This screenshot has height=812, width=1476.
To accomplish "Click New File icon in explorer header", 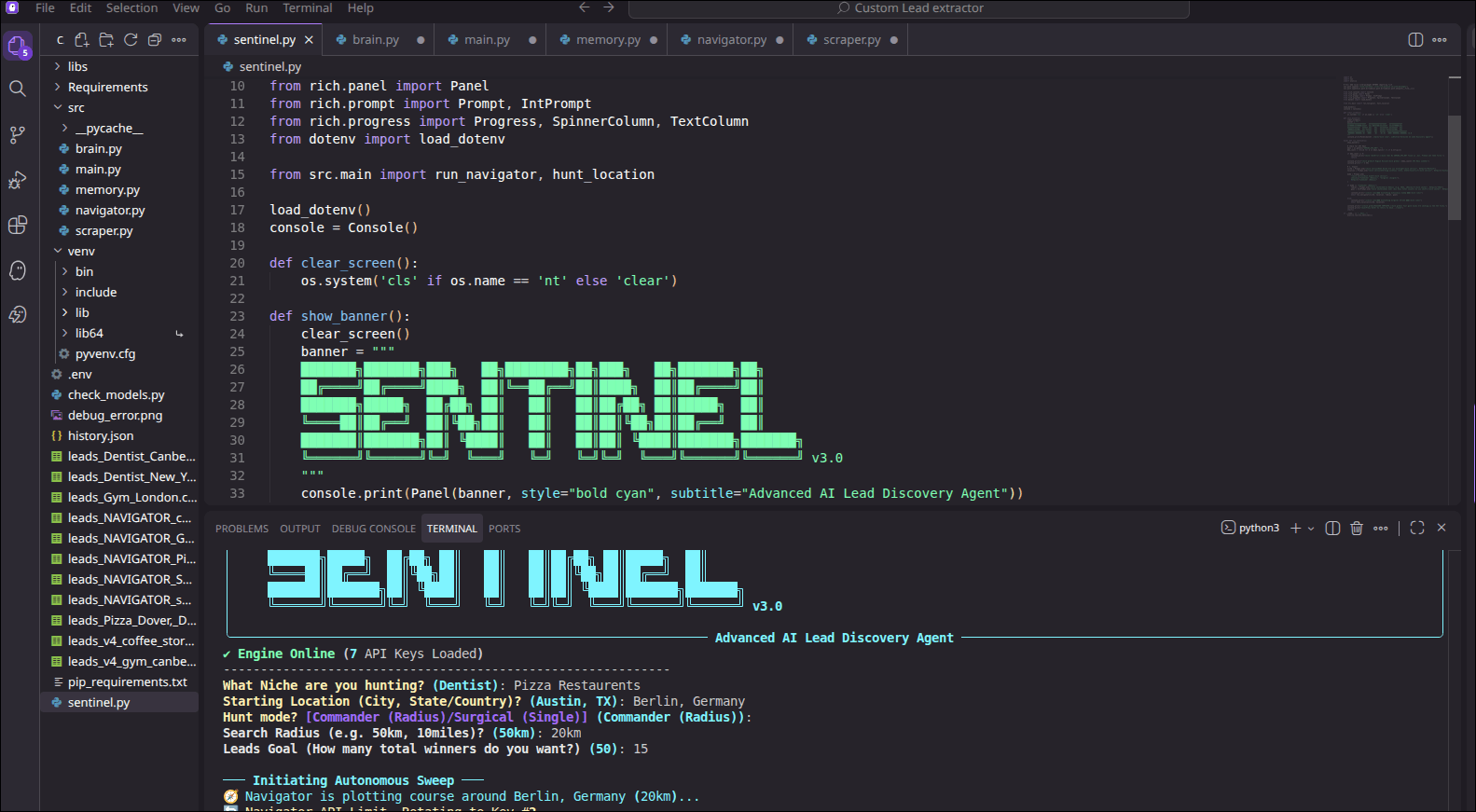I will point(82,40).
